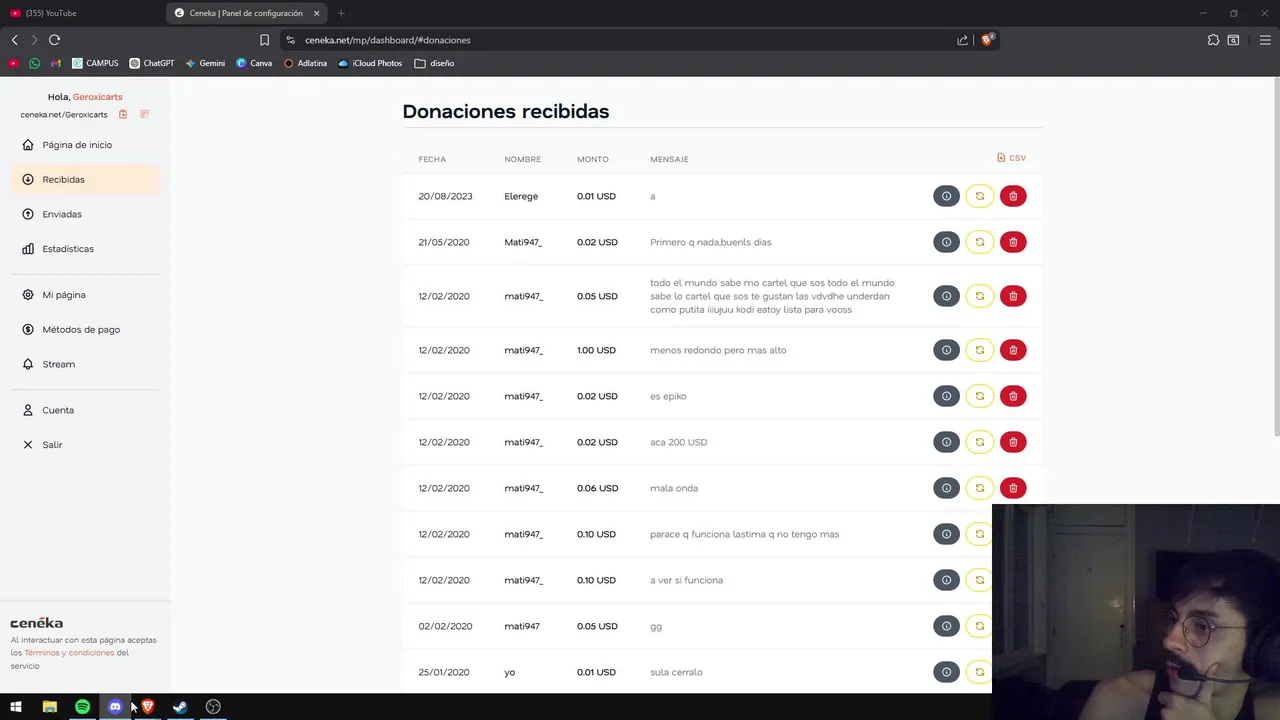1280x720 pixels.
Task: Close the Ceneka browser tab
Action: (x=316, y=13)
